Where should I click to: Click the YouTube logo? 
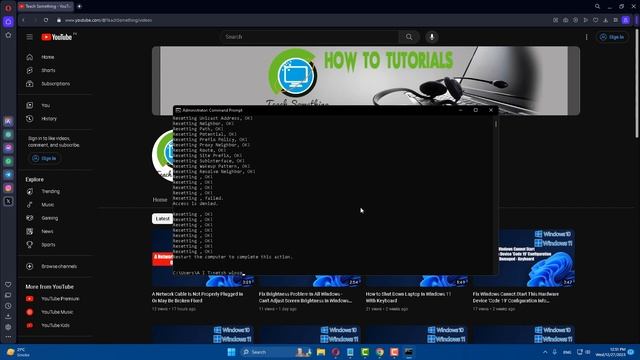pos(56,37)
